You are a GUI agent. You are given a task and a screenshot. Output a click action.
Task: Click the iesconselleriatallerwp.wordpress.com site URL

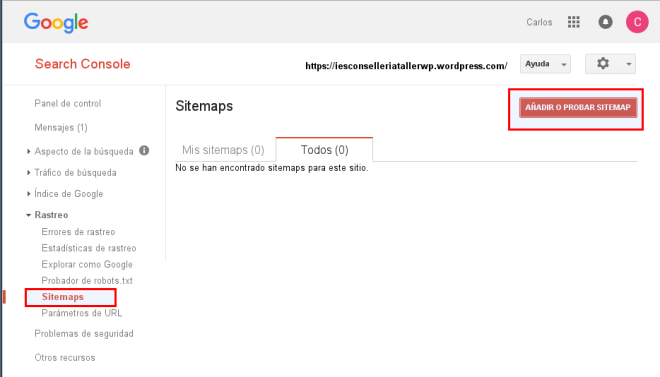pyautogui.click(x=406, y=66)
